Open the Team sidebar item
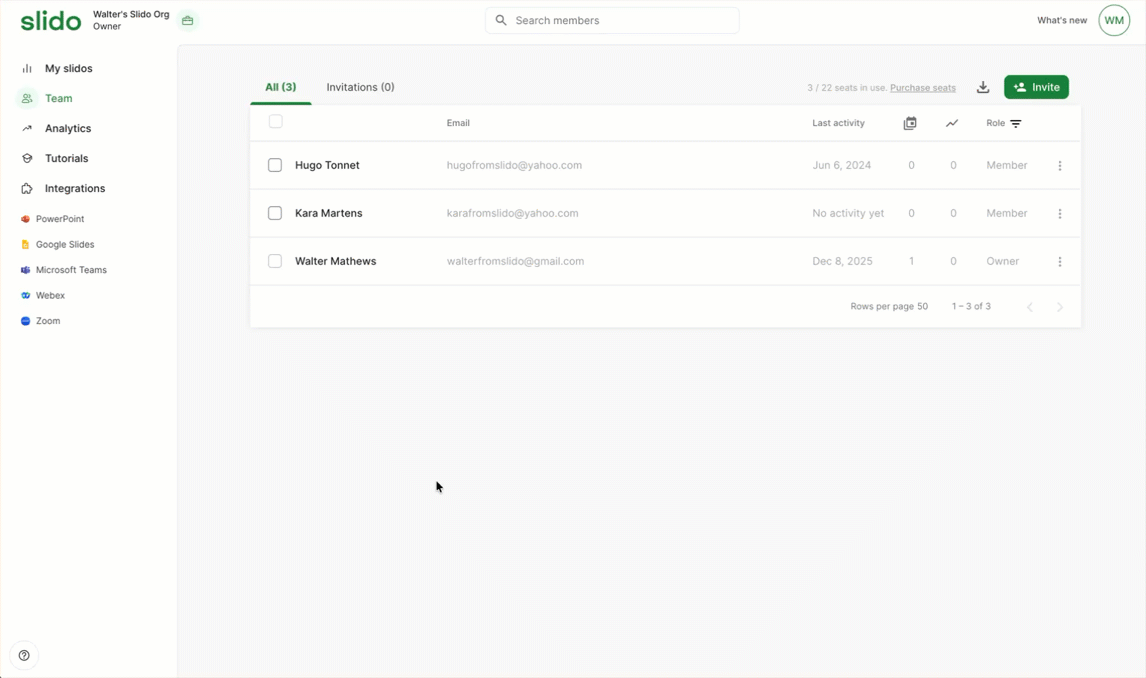Image resolution: width=1146 pixels, height=678 pixels. pyautogui.click(x=58, y=99)
